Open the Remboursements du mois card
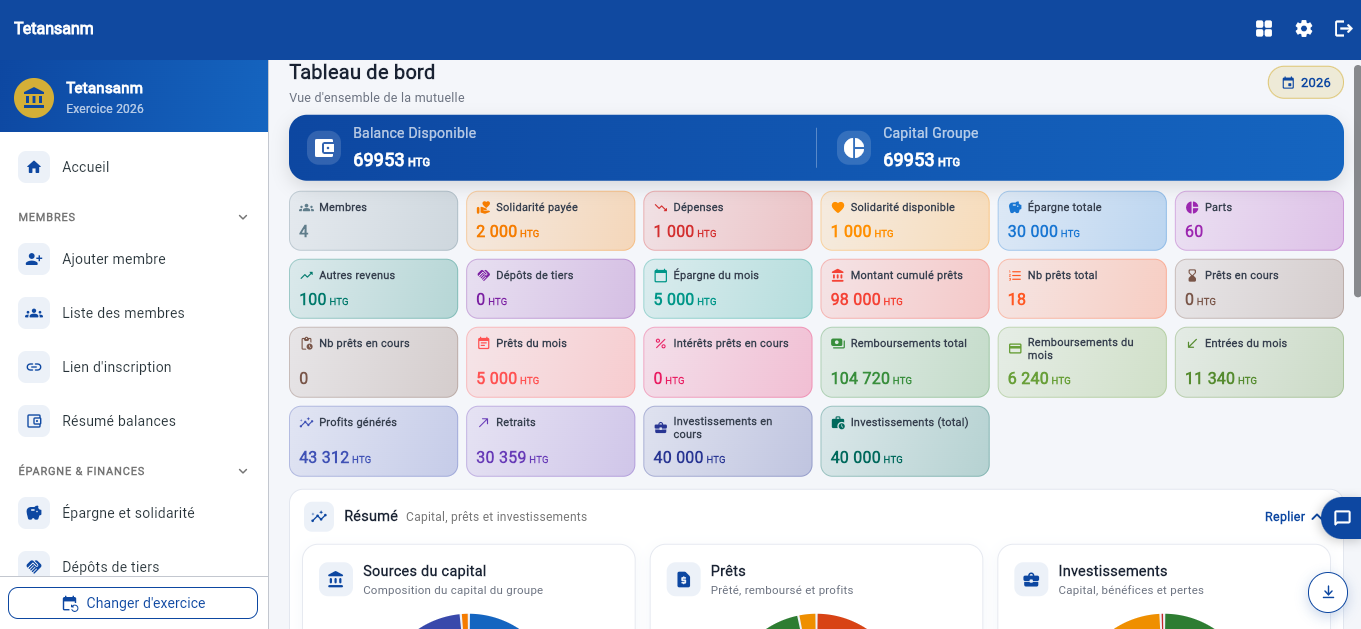The height and width of the screenshot is (629, 1361). pyautogui.click(x=1082, y=362)
